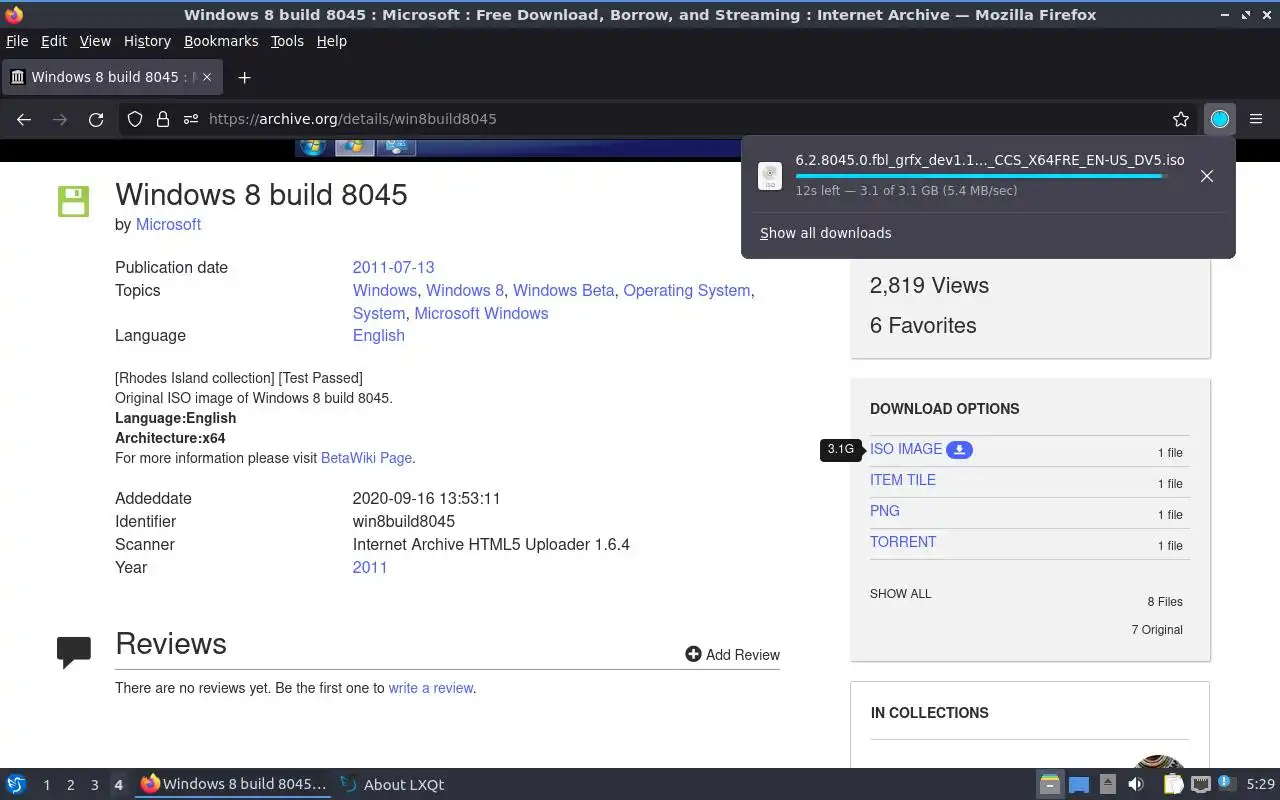Click the Firefox logo in title bar
This screenshot has height=800, width=1280.
(x=14, y=15)
